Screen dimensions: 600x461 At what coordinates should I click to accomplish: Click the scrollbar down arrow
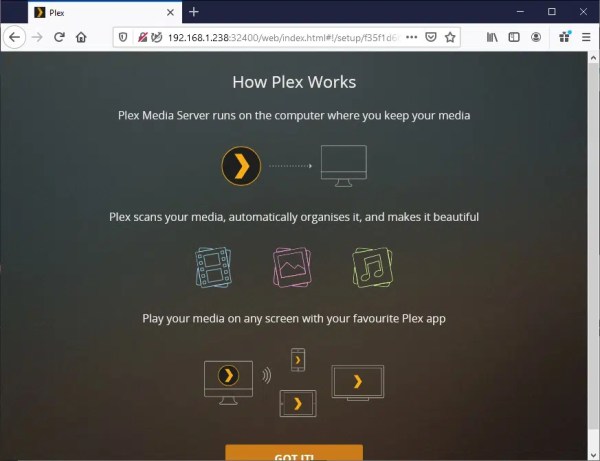click(593, 455)
